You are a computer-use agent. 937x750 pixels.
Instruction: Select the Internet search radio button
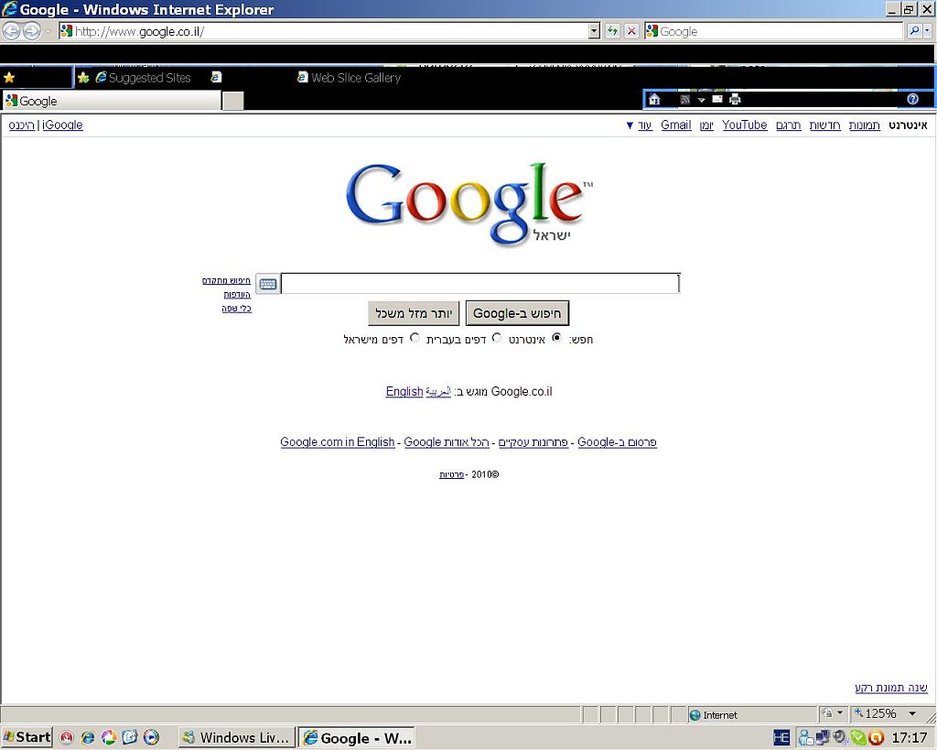click(x=556, y=338)
